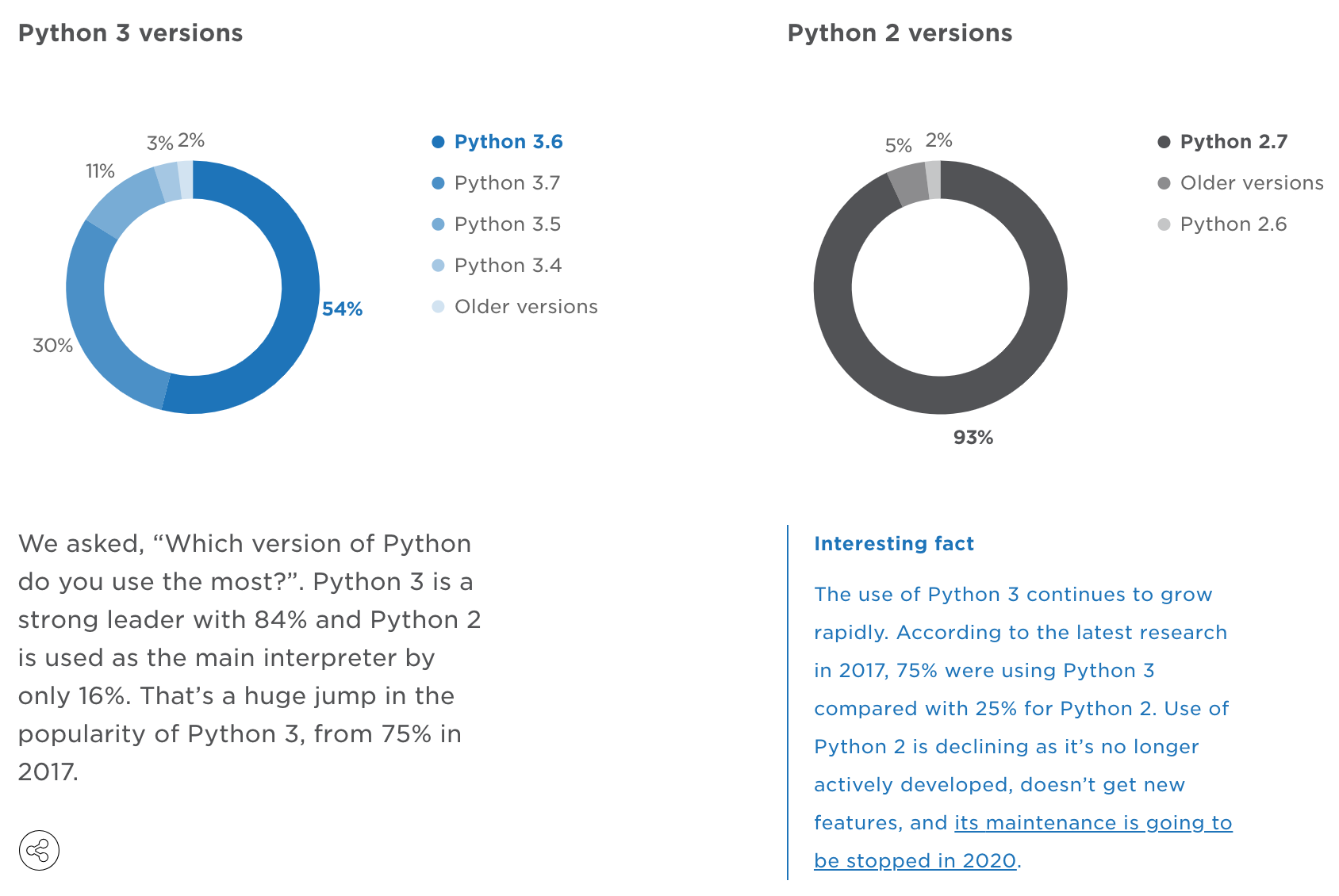The image size is (1339, 896).
Task: Click the 'Python 3 versions' heading
Action: [131, 33]
